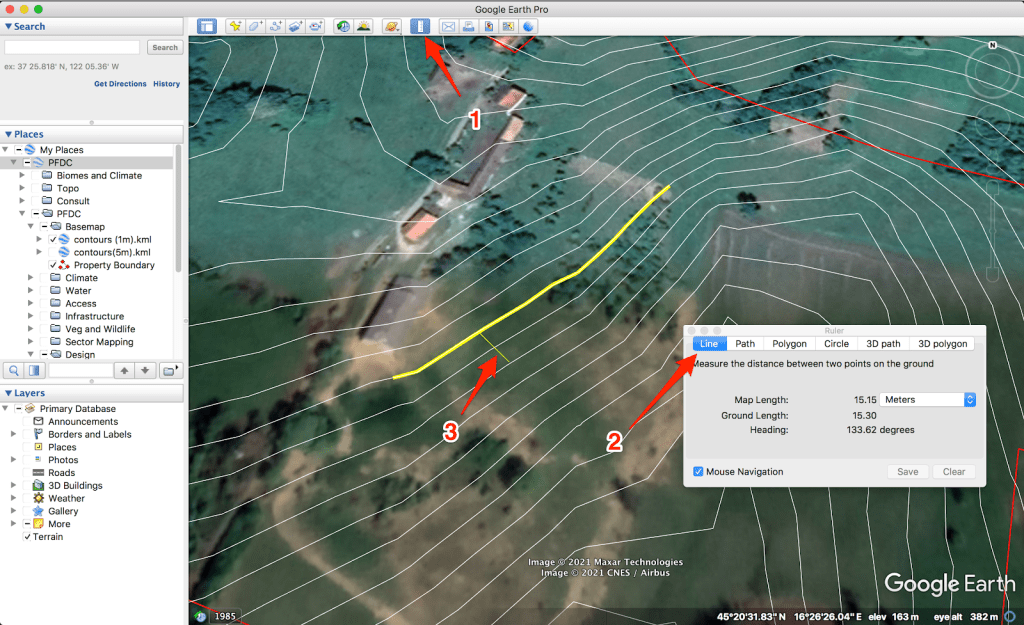Image resolution: width=1024 pixels, height=625 pixels.
Task: Switch to the 3D path tab
Action: (x=884, y=344)
